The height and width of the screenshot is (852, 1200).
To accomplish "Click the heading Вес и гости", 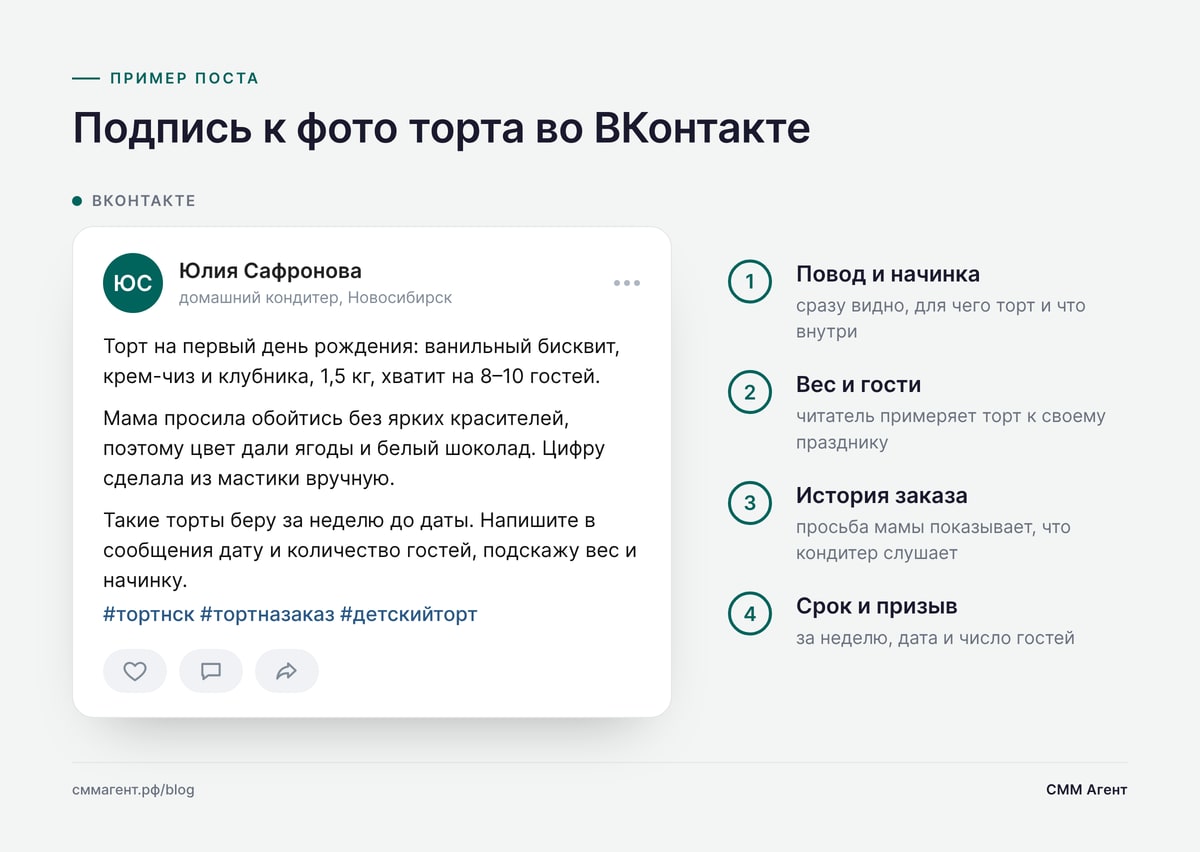I will point(859,385).
